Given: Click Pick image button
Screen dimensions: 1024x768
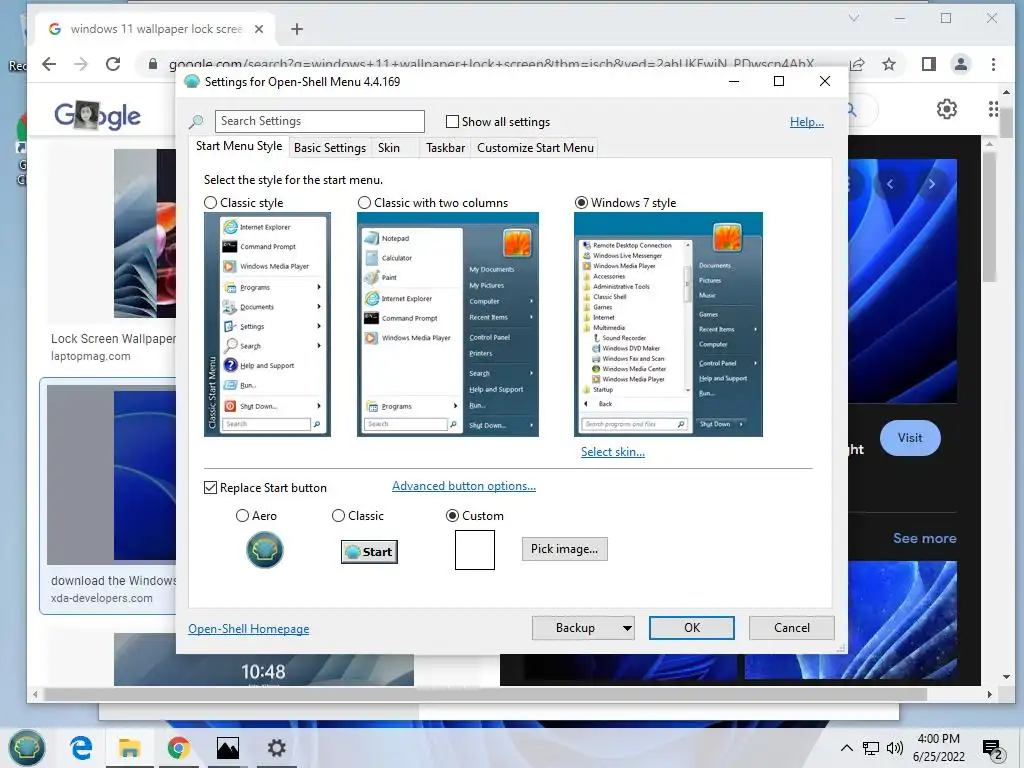Looking at the screenshot, I should 564,549.
